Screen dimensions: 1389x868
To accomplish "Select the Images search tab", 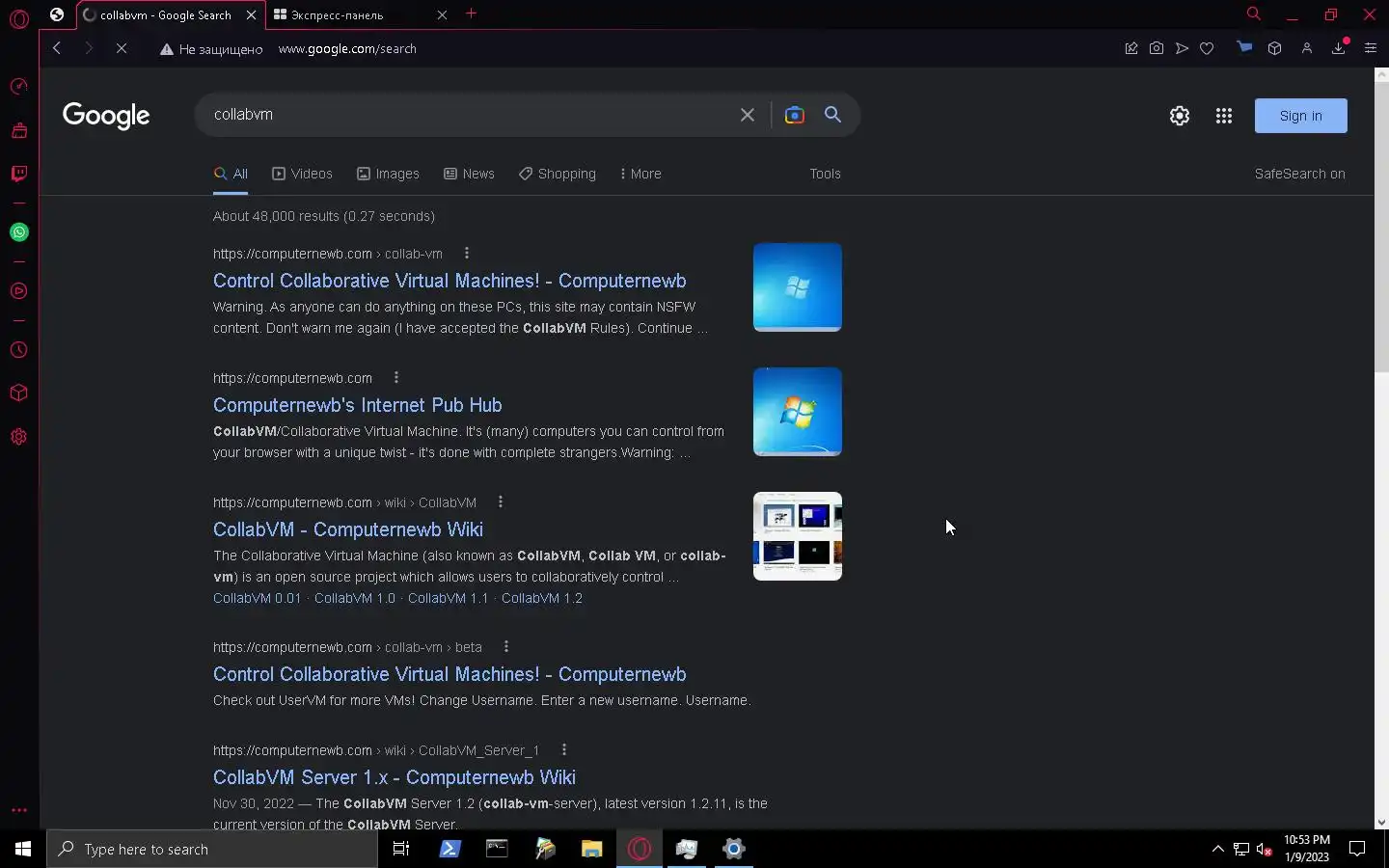I will point(388,174).
